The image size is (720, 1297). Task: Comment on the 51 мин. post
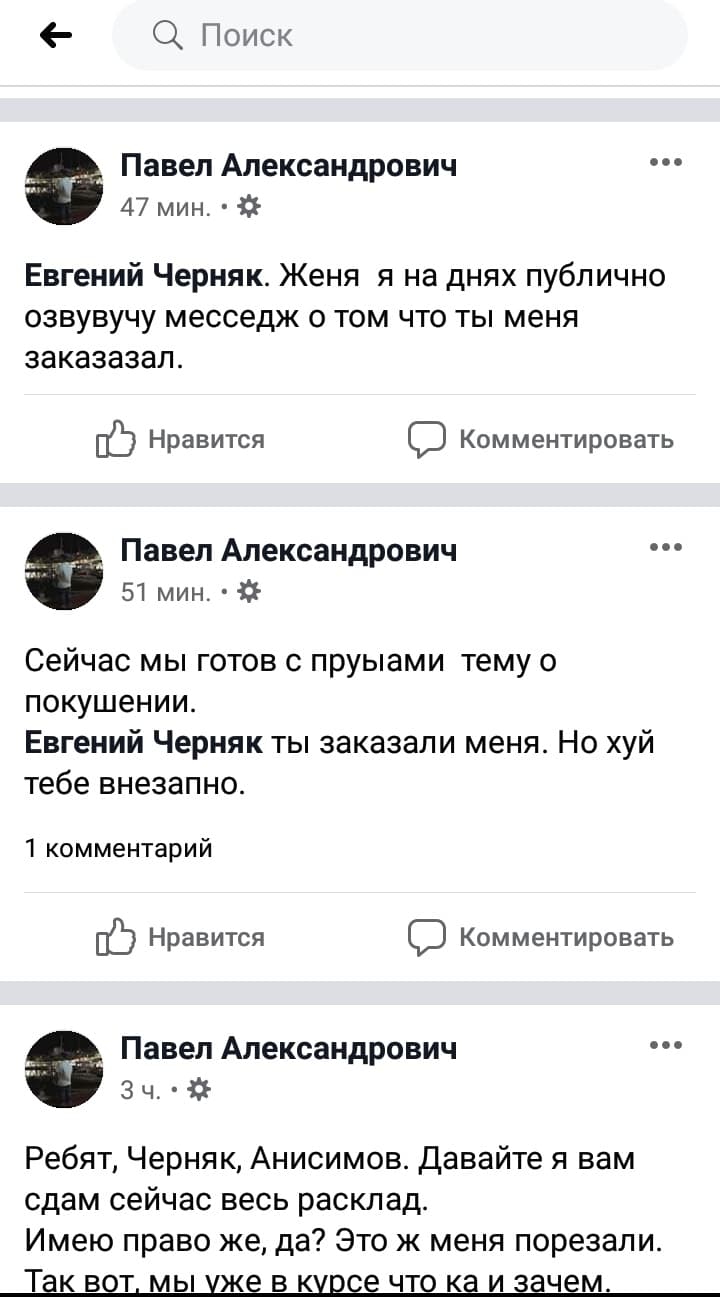click(541, 937)
